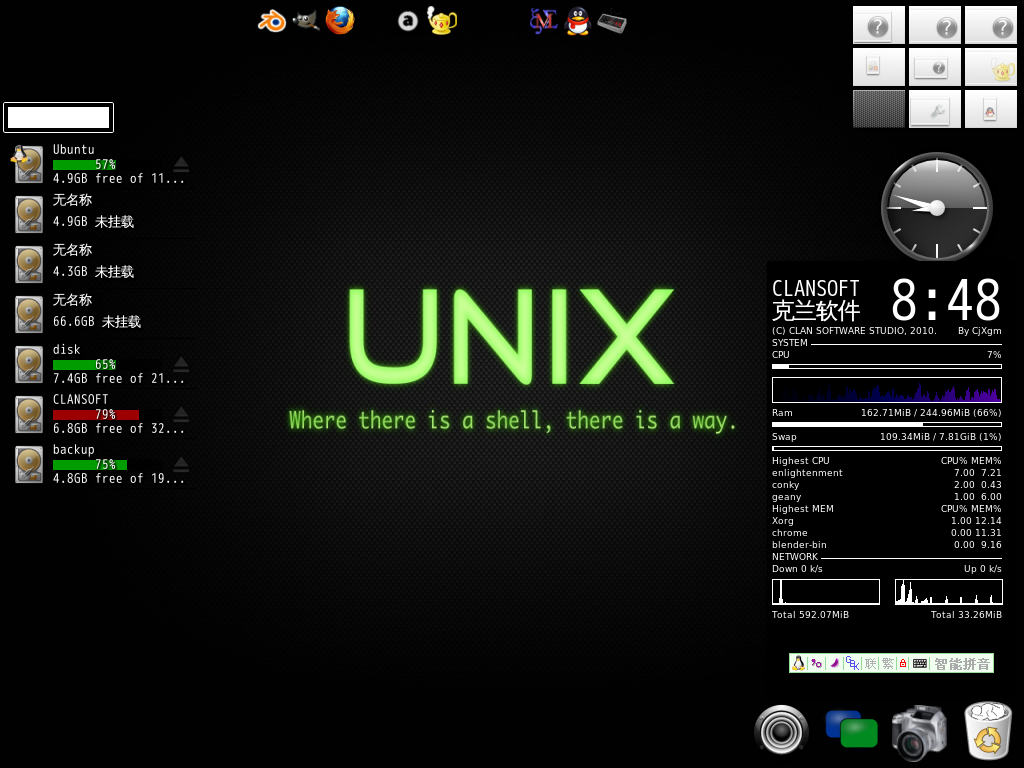1024x768 pixels.
Task: Switch to pager desktop with wrench window
Action: (935, 108)
